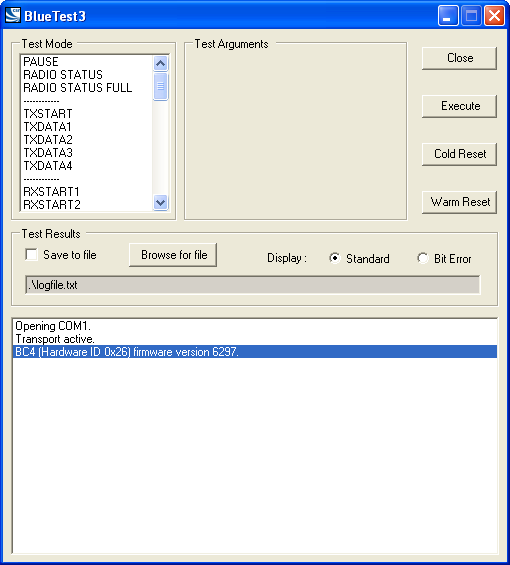Screen dimensions: 510x565
Task: Click the Test Mode list down arrow
Action: [x=160, y=203]
